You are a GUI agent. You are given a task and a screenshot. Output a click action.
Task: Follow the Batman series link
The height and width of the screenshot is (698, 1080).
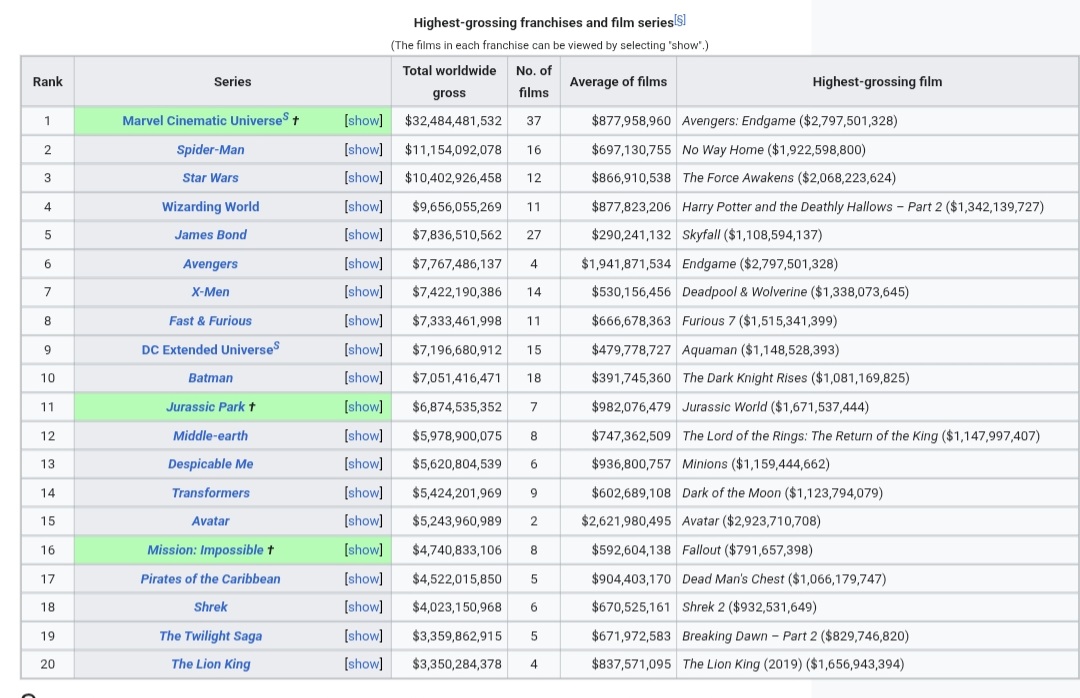pyautogui.click(x=210, y=378)
